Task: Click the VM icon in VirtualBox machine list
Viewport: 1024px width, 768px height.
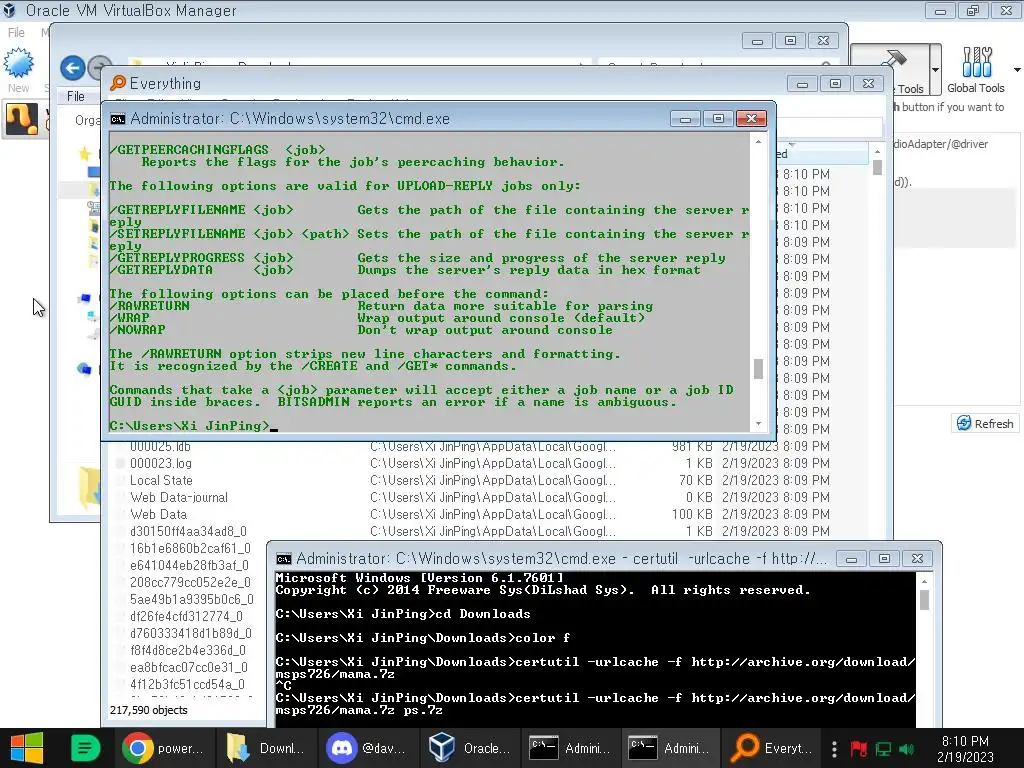Action: pos(22,119)
